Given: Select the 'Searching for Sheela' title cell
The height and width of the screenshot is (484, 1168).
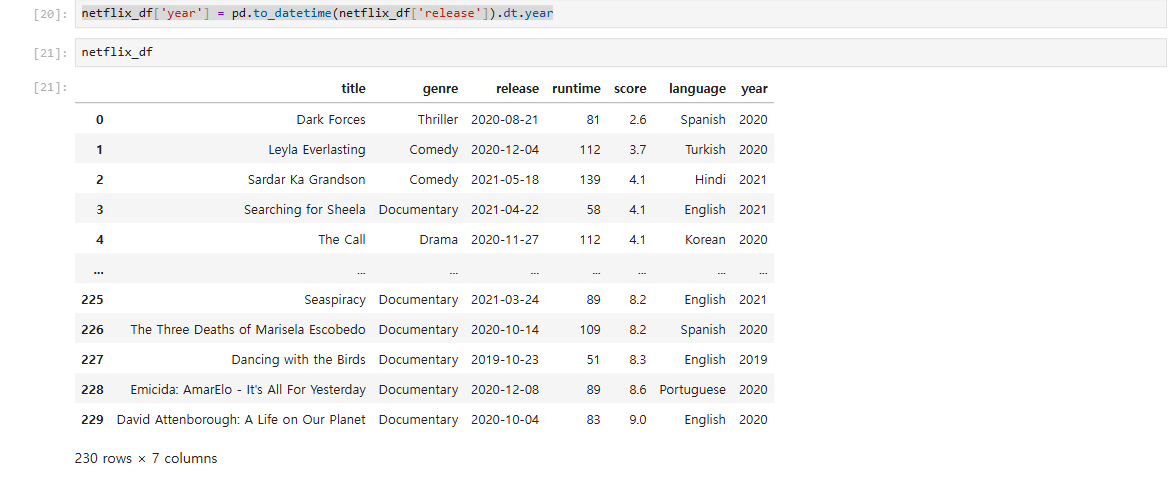Looking at the screenshot, I should coord(305,210).
